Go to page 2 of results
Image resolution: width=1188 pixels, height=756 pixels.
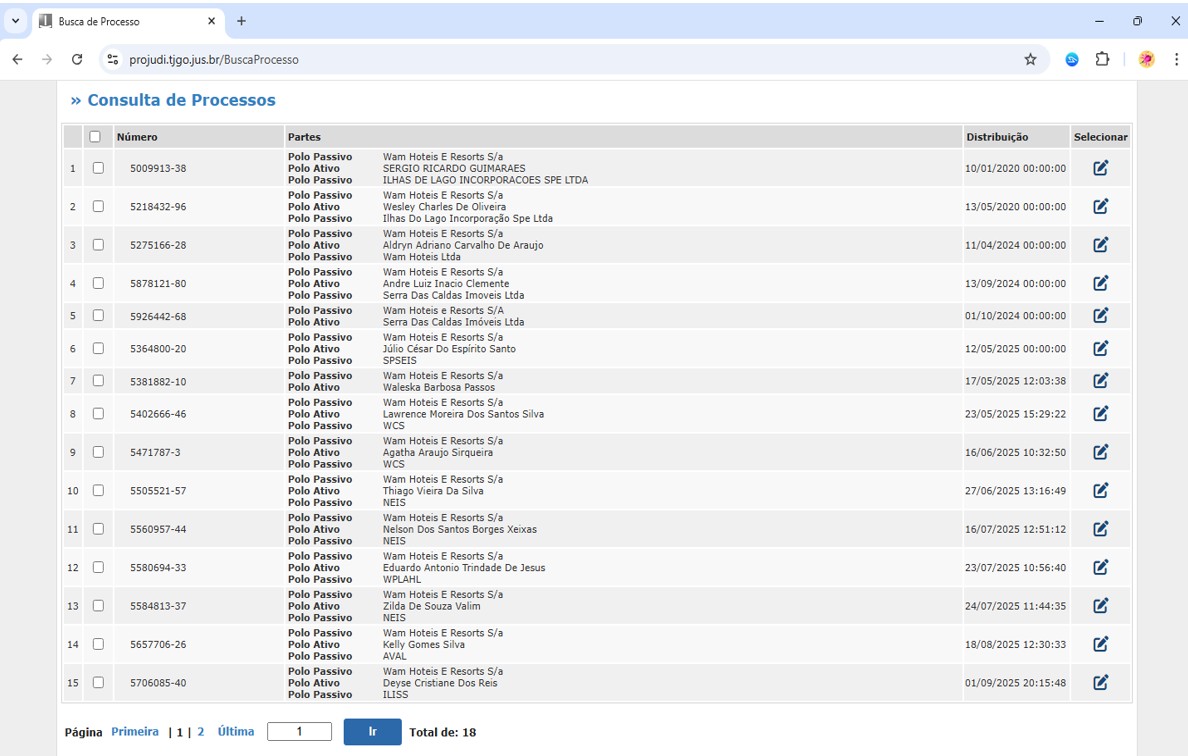click(x=201, y=732)
